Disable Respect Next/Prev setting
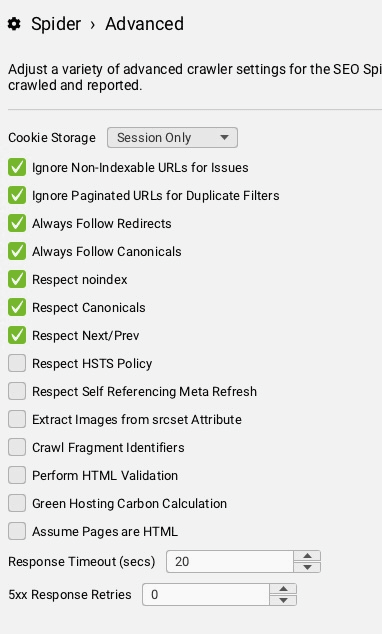Screen dimensions: 382x634 17,335
